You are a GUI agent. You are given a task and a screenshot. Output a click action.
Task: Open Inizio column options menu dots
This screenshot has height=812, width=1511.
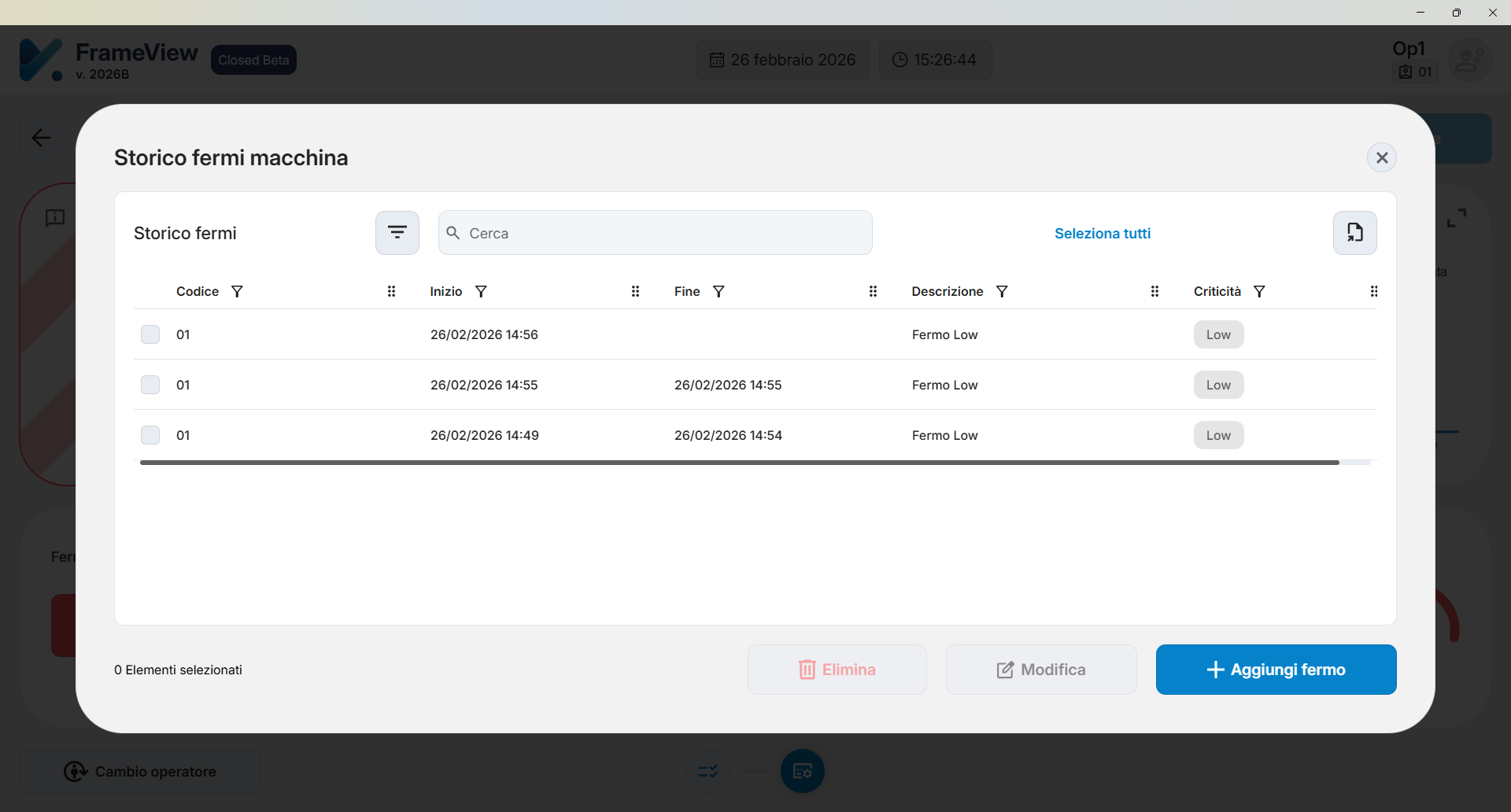[635, 292]
